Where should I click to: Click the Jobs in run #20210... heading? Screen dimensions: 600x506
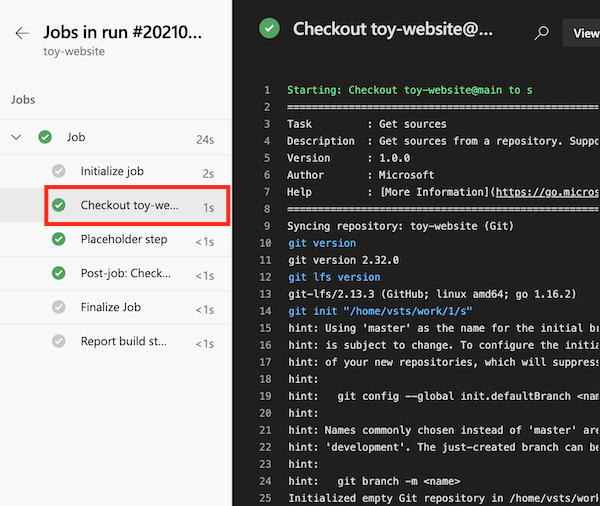point(122,32)
